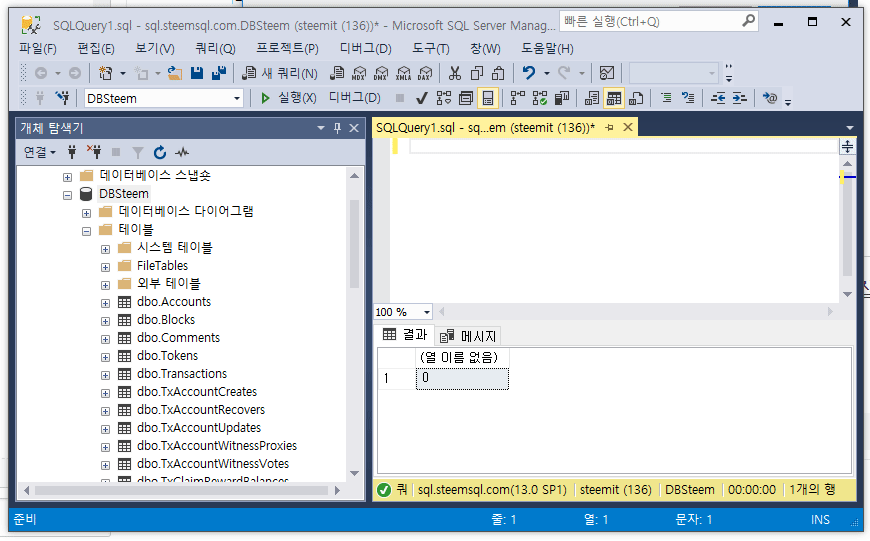Open a new MDX query with the MDX icon

tap(360, 73)
